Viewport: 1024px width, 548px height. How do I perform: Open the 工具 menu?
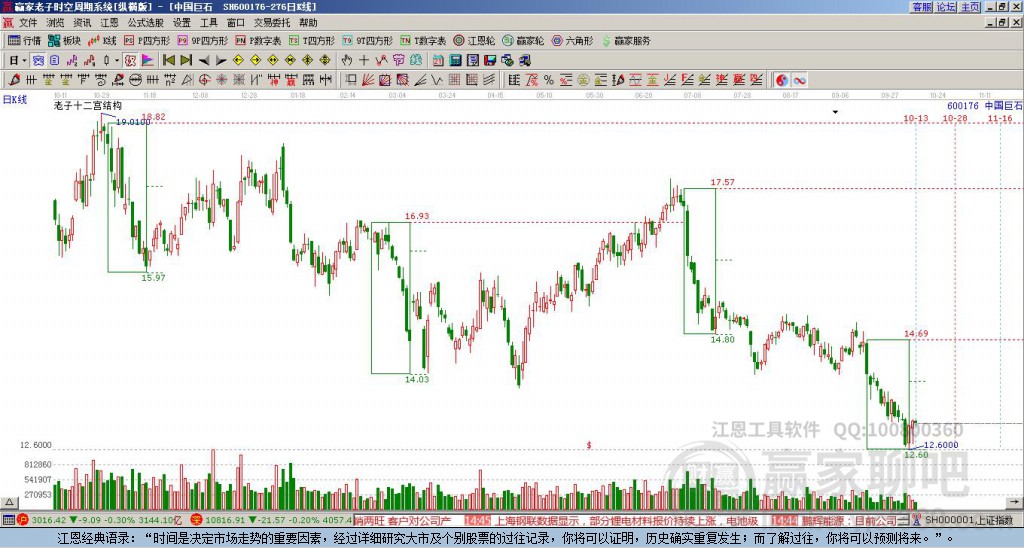point(209,23)
